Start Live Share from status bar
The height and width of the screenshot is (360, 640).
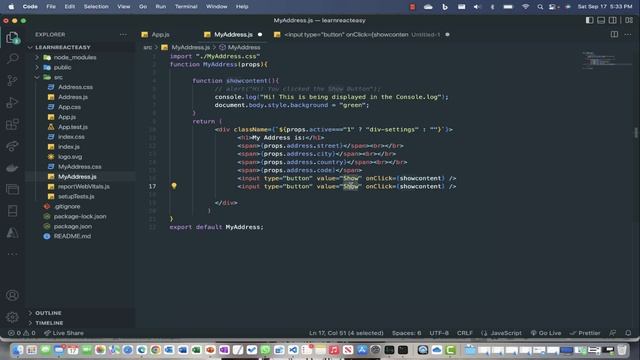coord(64,333)
